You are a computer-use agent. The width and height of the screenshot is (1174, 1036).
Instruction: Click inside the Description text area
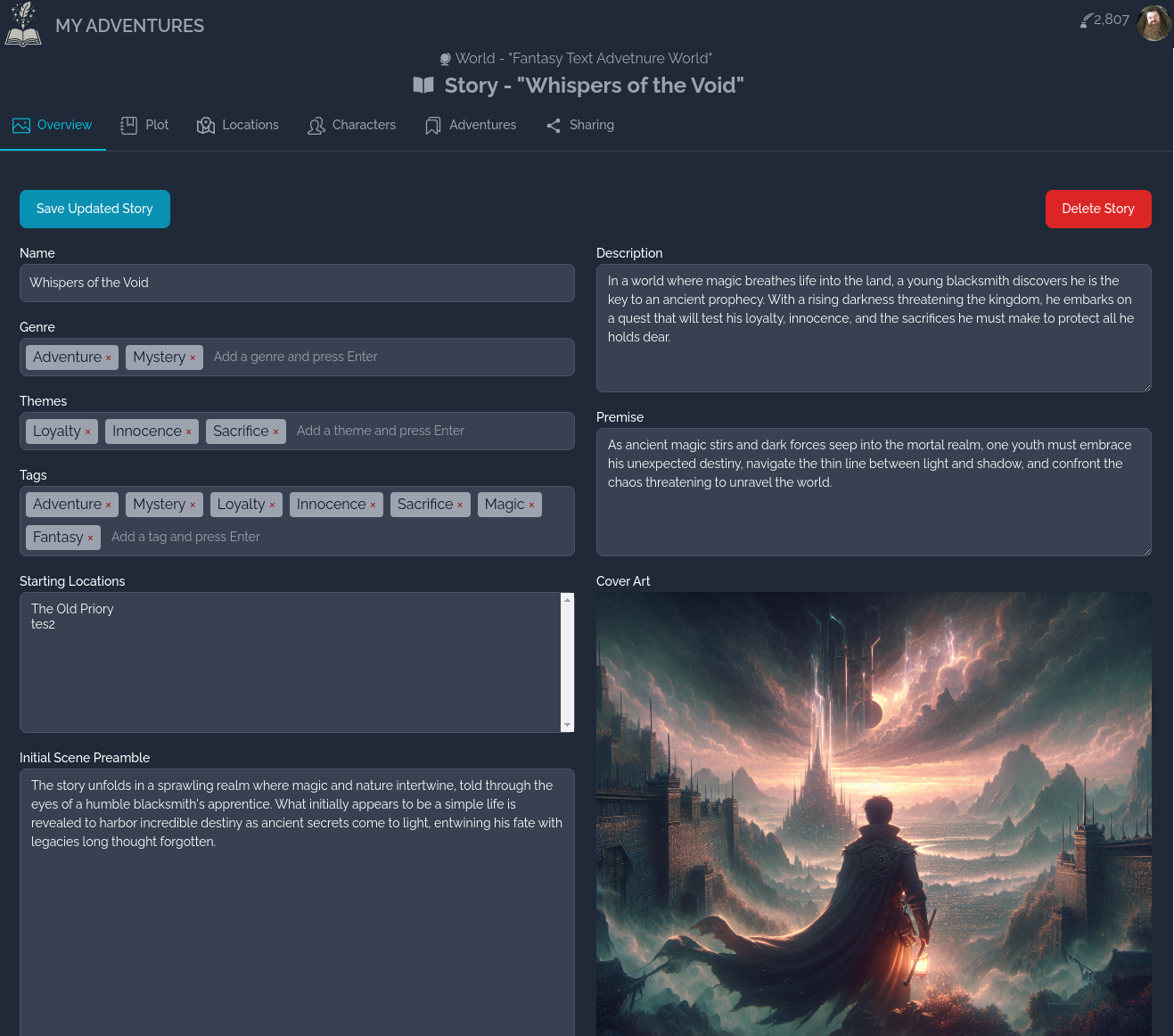coord(874,328)
